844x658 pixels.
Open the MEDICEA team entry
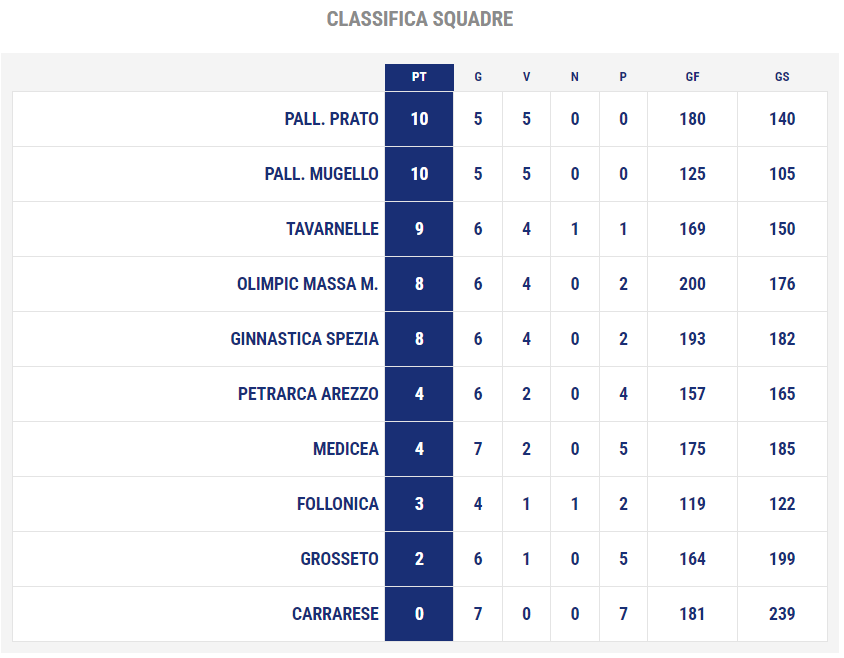(x=346, y=449)
